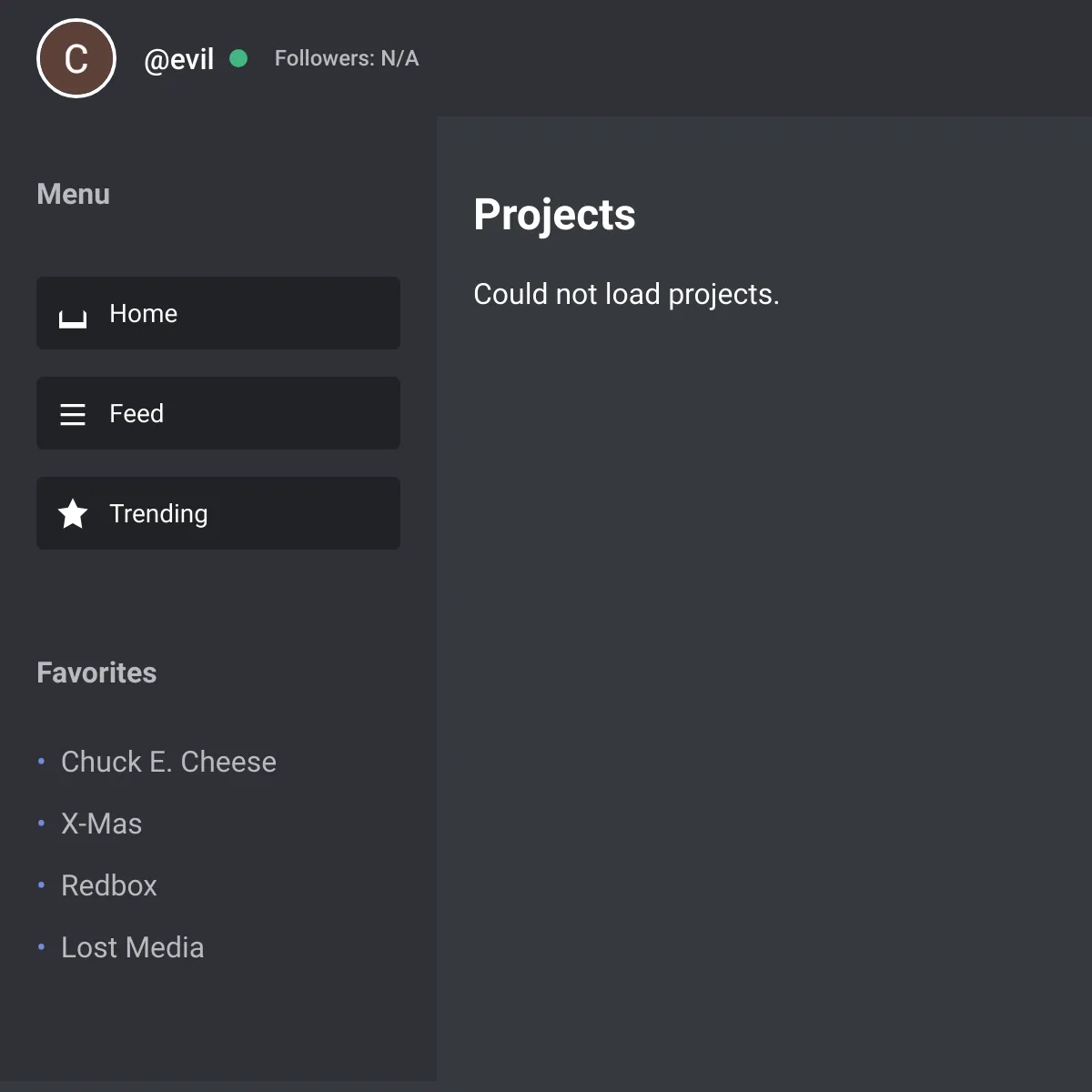
Task: Click the 'Could not load projects' message
Action: (626, 294)
